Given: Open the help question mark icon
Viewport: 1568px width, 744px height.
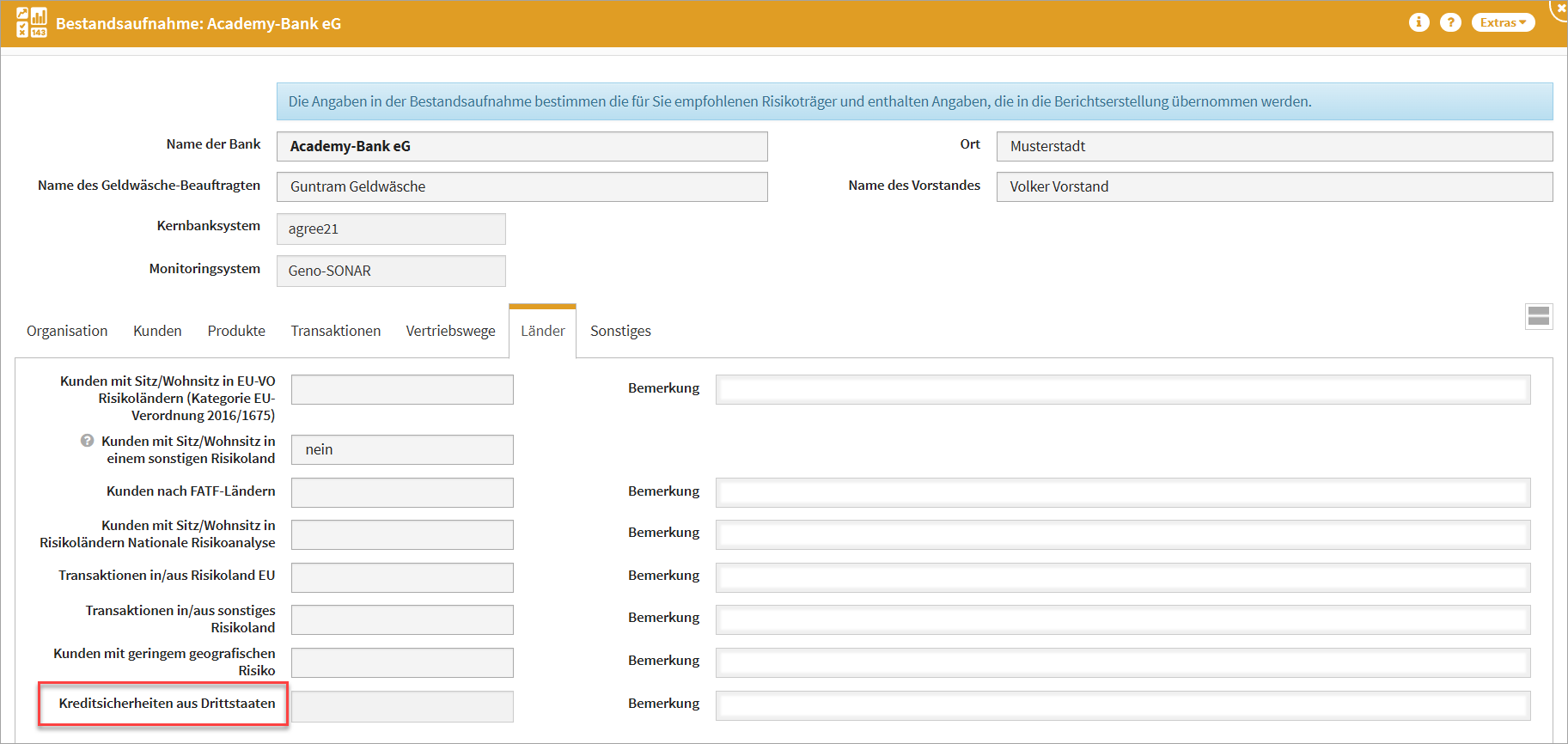Looking at the screenshot, I should point(1450,22).
